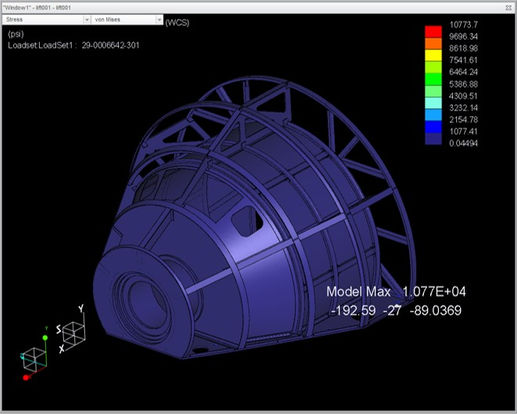Select the legend value 3232.14
This screenshot has width=517, height=414.
[463, 108]
